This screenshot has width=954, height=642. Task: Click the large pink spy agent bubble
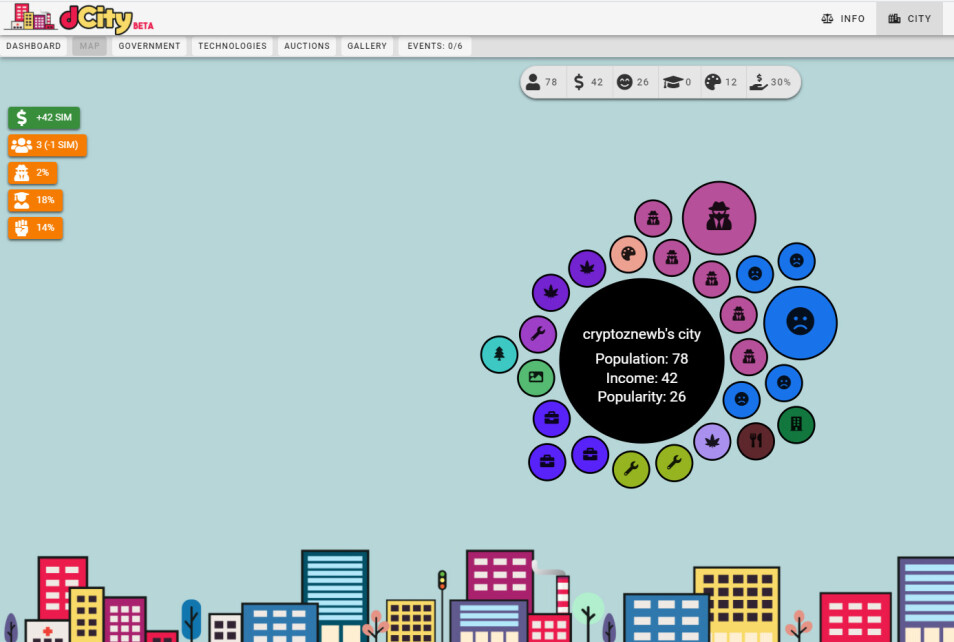point(719,218)
